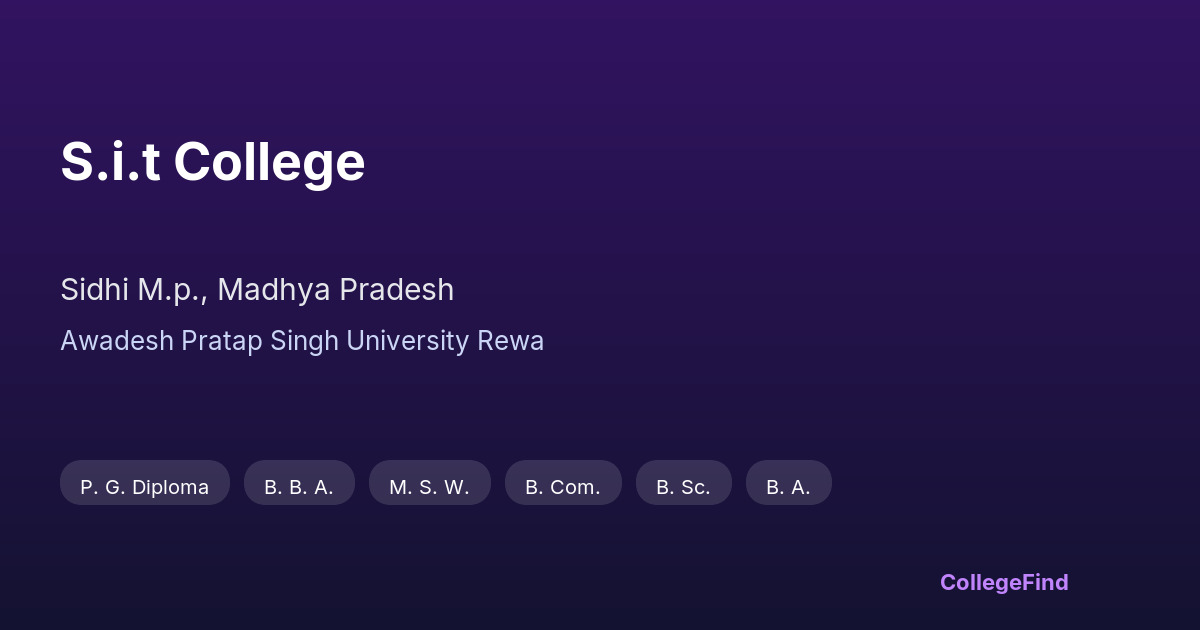Open the M. S. W. course tag
This screenshot has width=1200, height=630.
[429, 487]
